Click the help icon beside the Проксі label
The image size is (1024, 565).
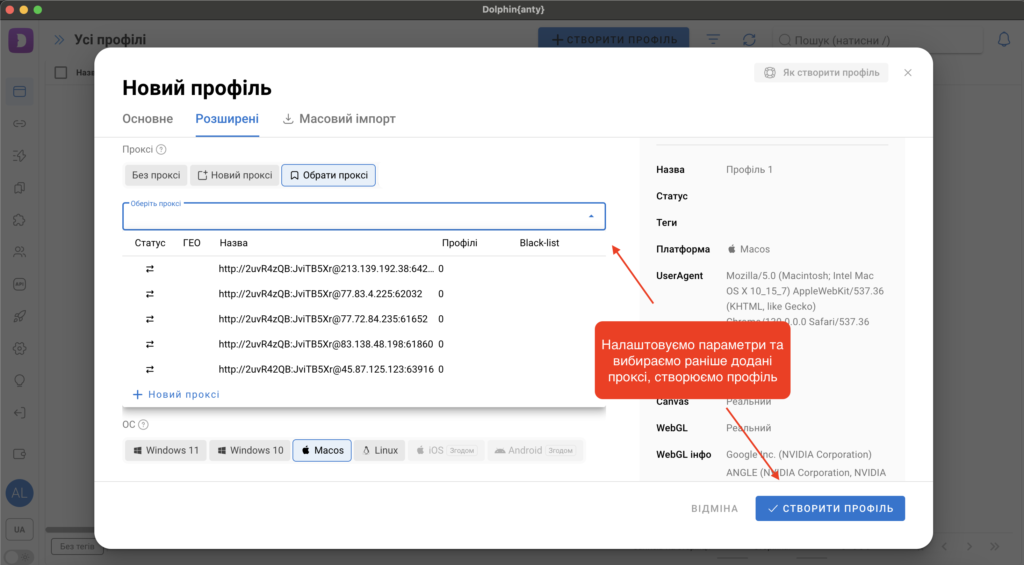pyautogui.click(x=161, y=150)
